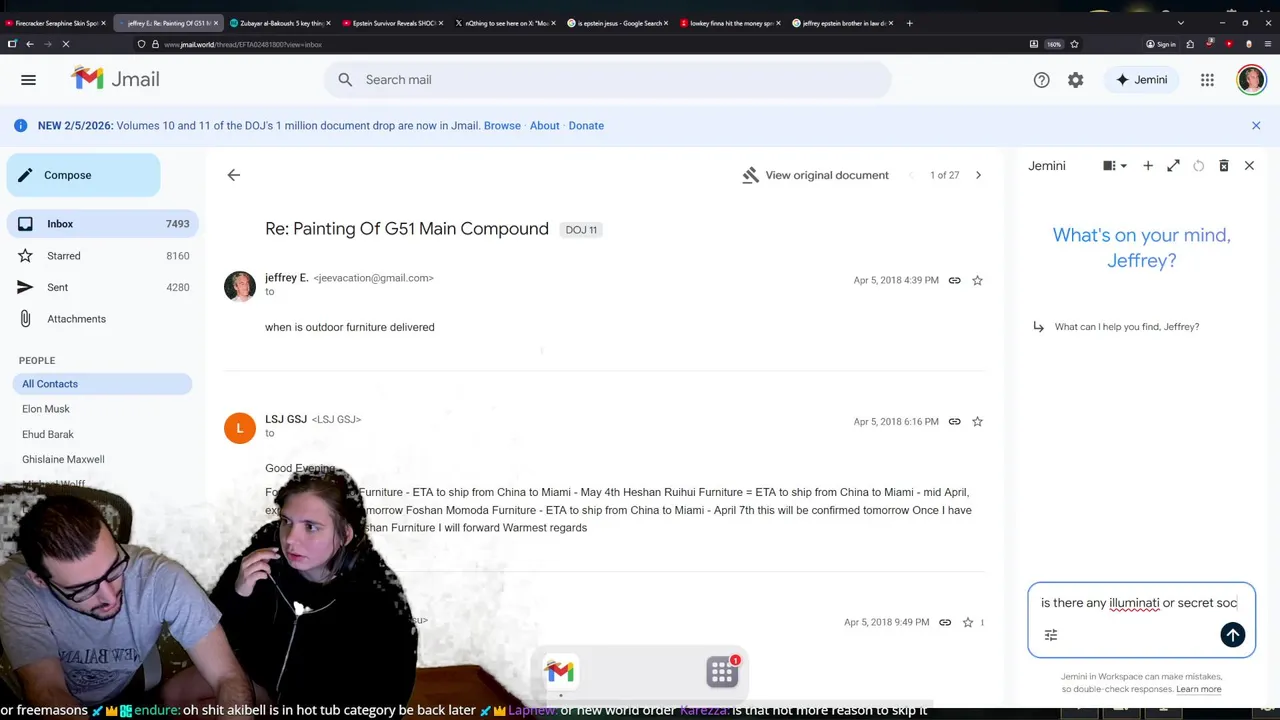Expand the Jemini panel to fullscreen
This screenshot has height=720, width=1280.
(1173, 166)
